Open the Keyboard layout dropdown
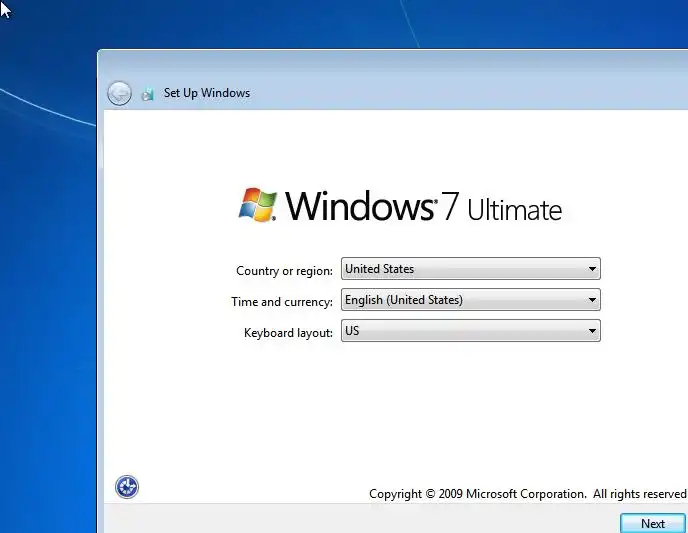 pos(471,331)
